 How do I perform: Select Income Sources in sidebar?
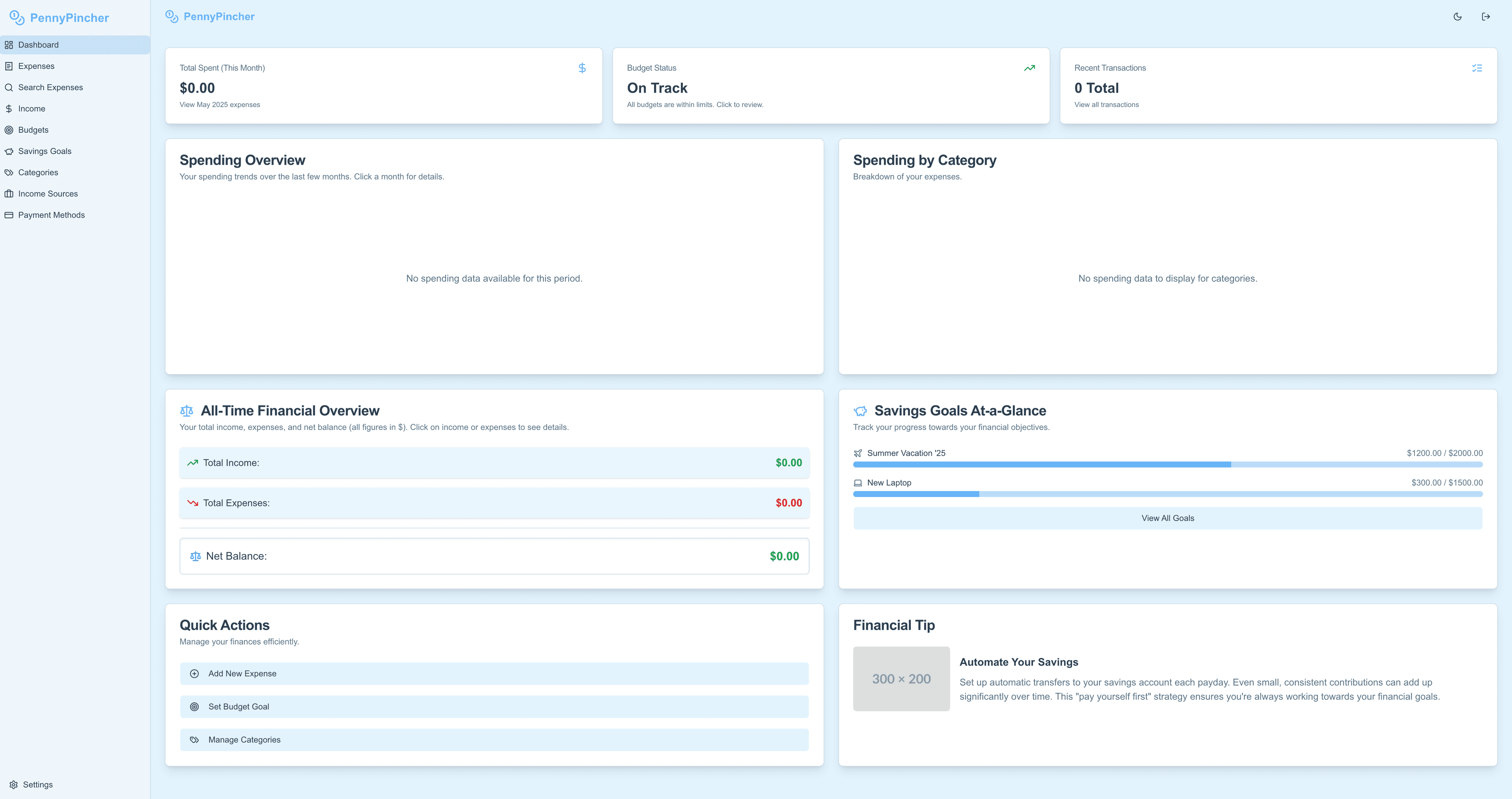[48, 194]
